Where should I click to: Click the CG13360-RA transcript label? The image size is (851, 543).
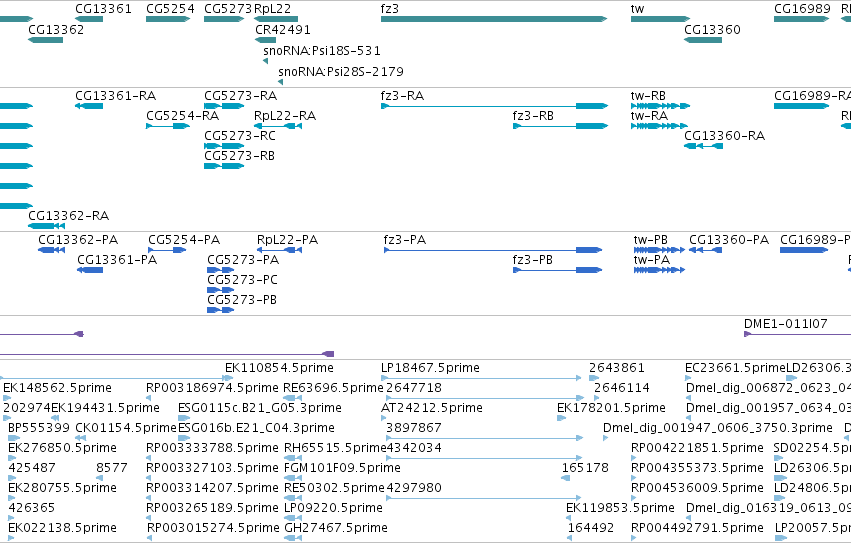[x=725, y=136]
